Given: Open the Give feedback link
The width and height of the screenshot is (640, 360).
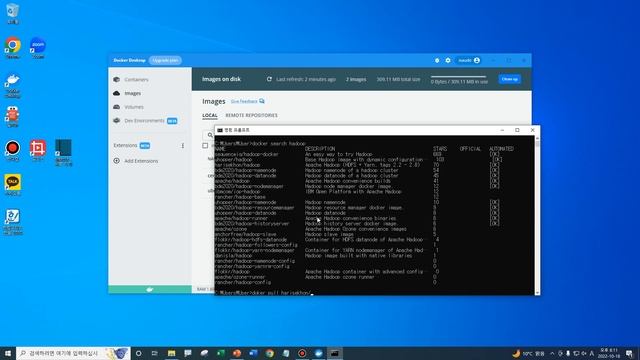Looking at the screenshot, I should [247, 101].
